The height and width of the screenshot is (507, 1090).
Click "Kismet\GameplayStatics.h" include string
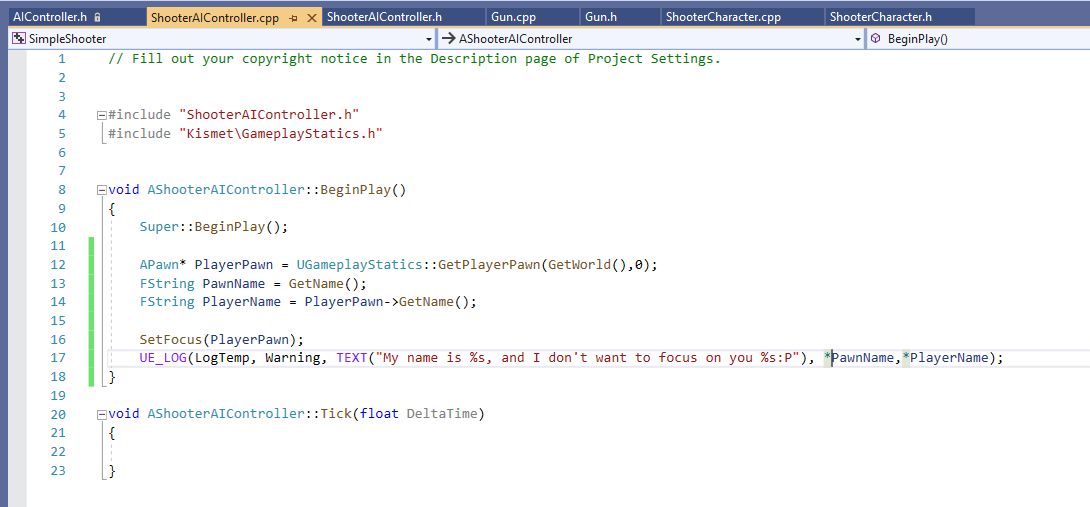pos(281,134)
